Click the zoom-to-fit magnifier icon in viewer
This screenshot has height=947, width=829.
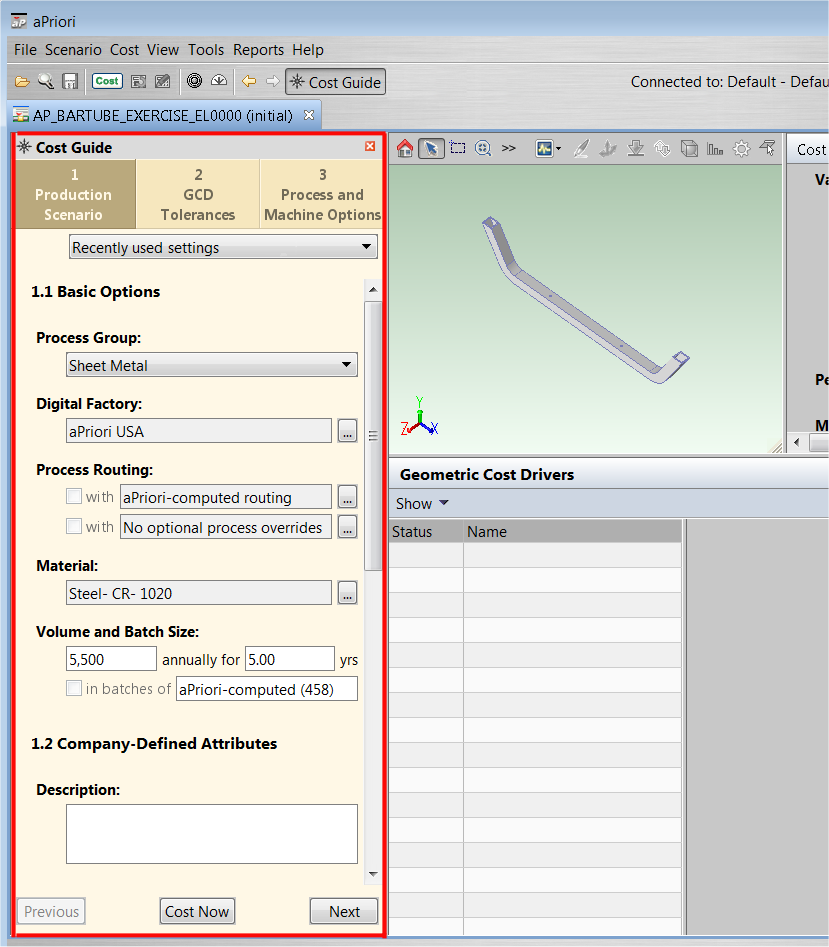coord(483,148)
